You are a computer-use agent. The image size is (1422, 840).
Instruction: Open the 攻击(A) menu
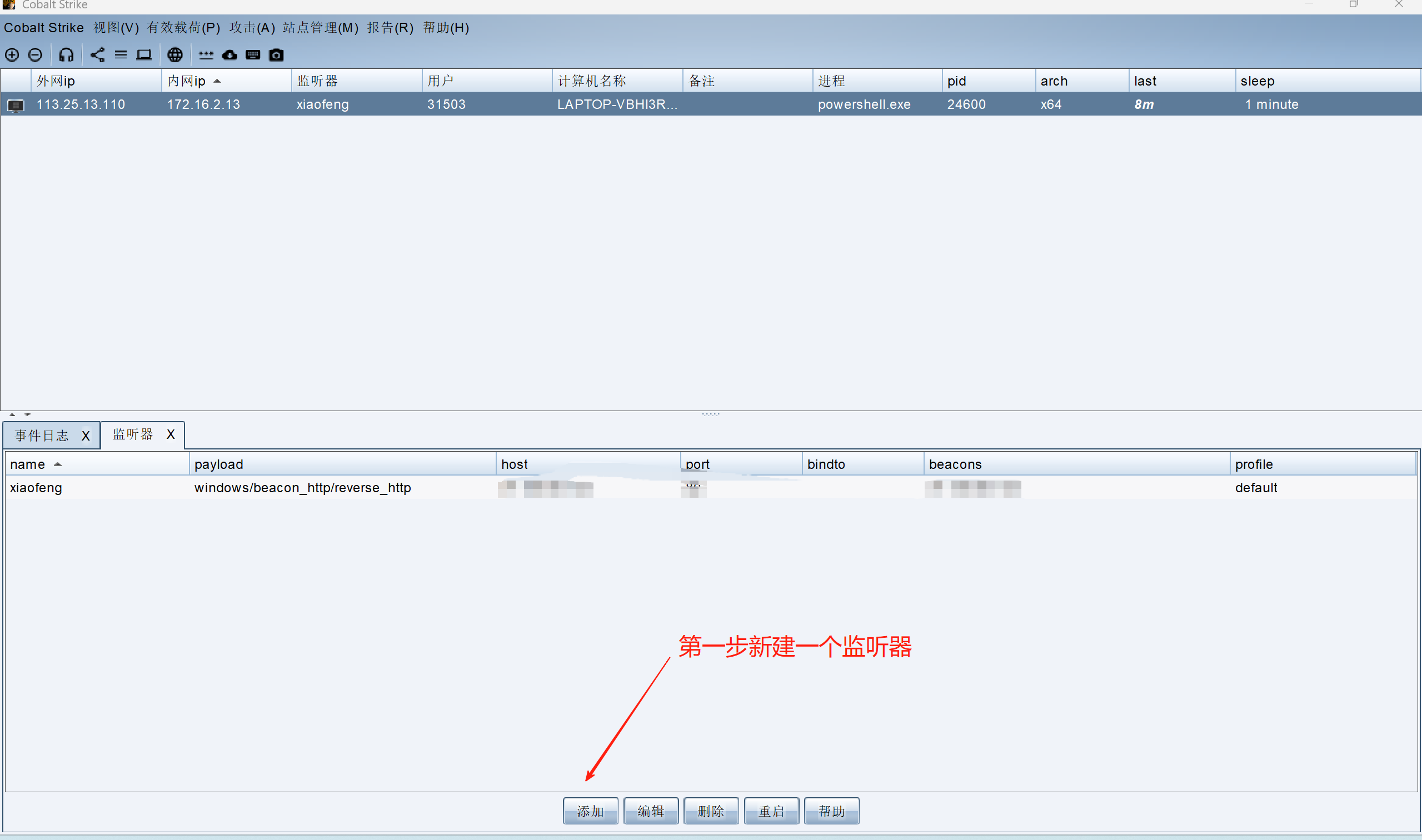pos(252,28)
